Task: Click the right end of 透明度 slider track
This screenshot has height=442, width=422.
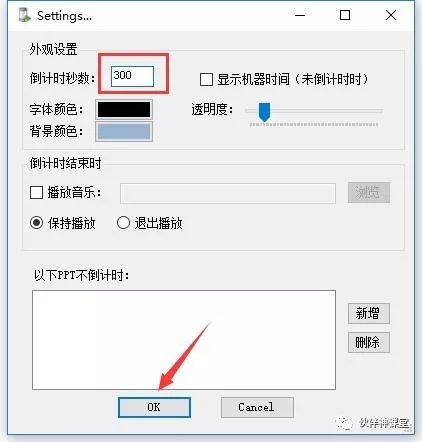Action: [380, 111]
